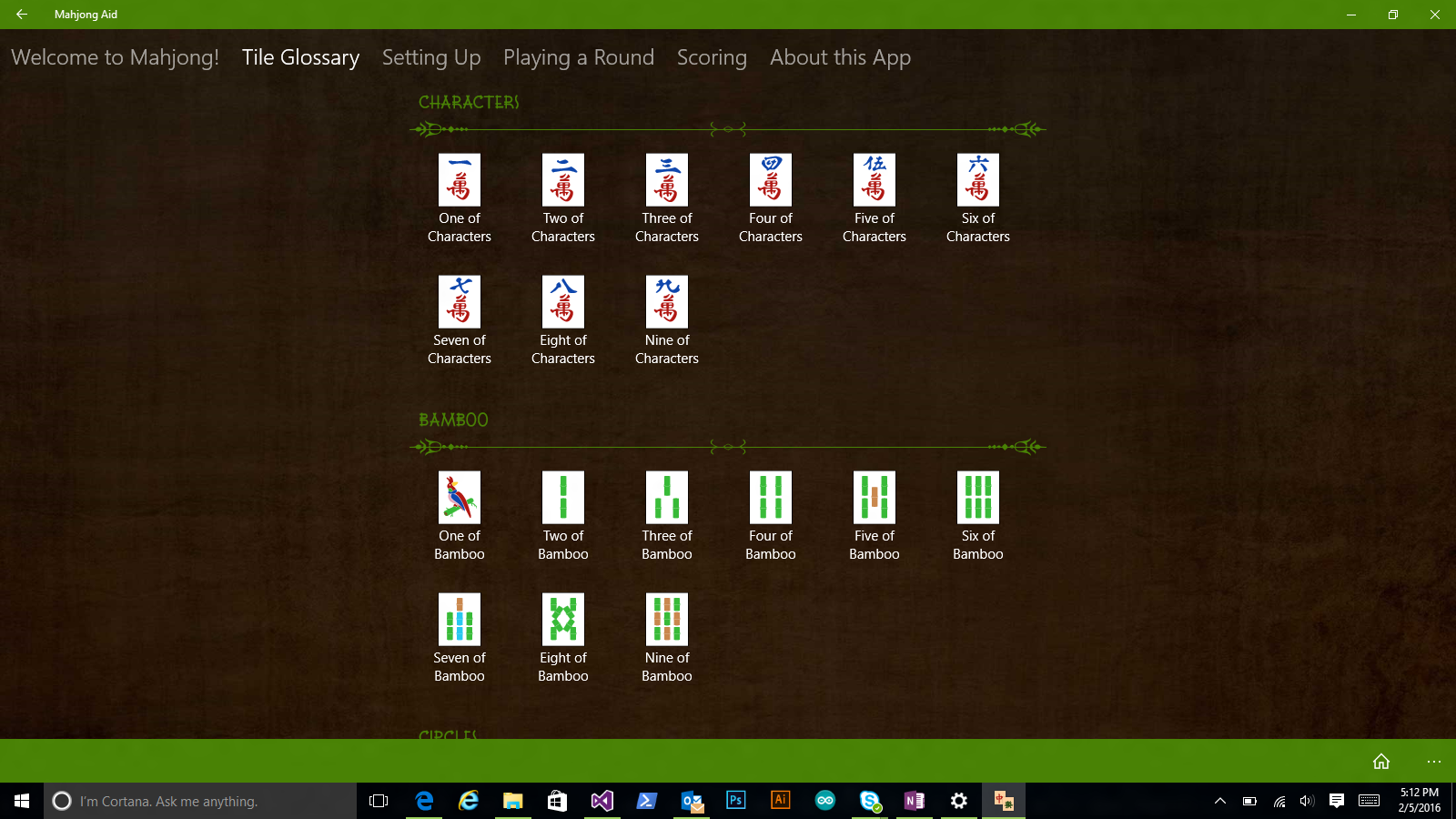Click the One of Bamboo bird tile

(x=460, y=497)
